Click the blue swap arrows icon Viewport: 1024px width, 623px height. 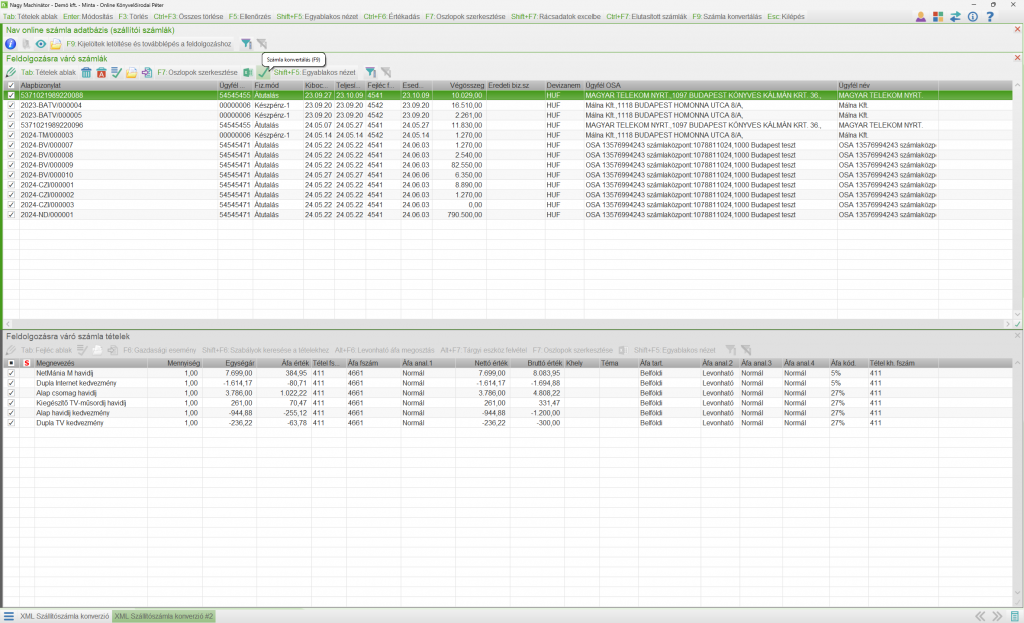(x=955, y=17)
